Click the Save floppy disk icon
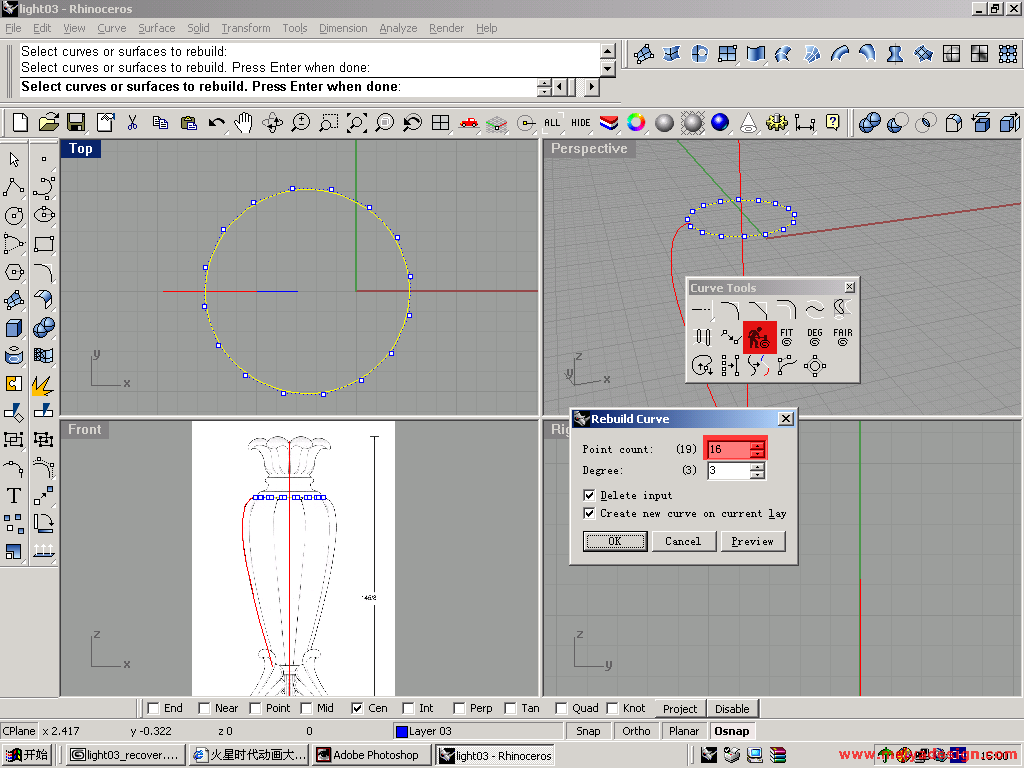Viewport: 1024px width, 768px height. tap(75, 123)
